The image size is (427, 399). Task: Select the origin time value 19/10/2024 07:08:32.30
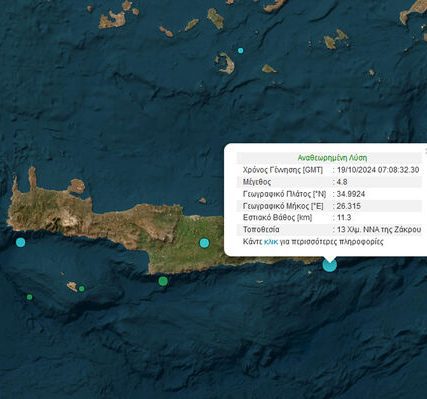378,170
